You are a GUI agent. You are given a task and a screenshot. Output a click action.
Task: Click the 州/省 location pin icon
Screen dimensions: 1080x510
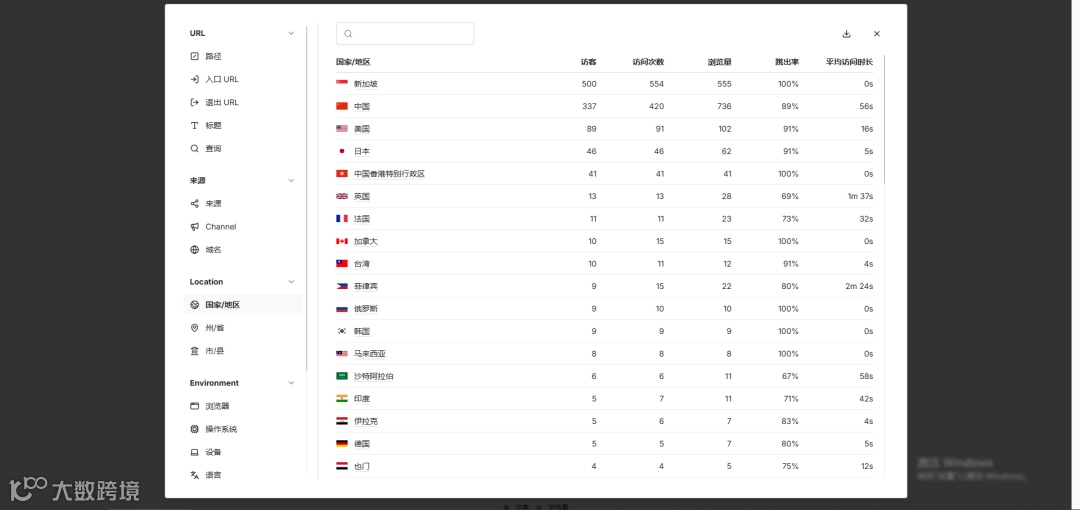coord(194,328)
